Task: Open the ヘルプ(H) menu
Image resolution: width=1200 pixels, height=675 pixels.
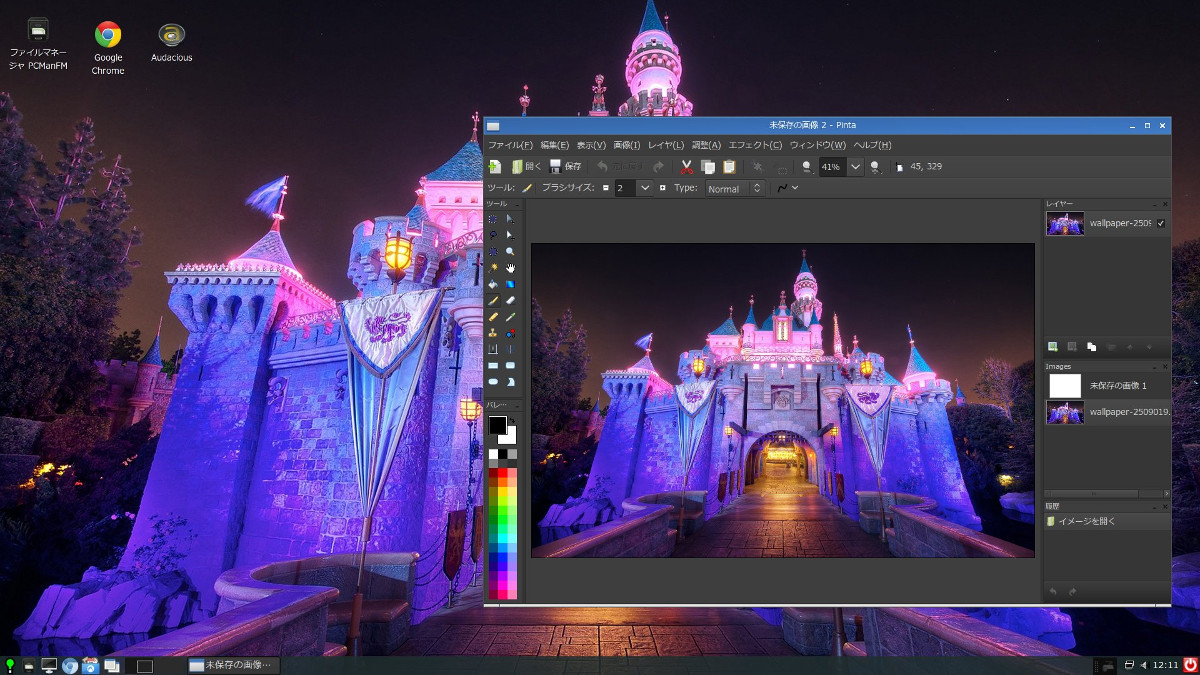Action: (x=872, y=146)
